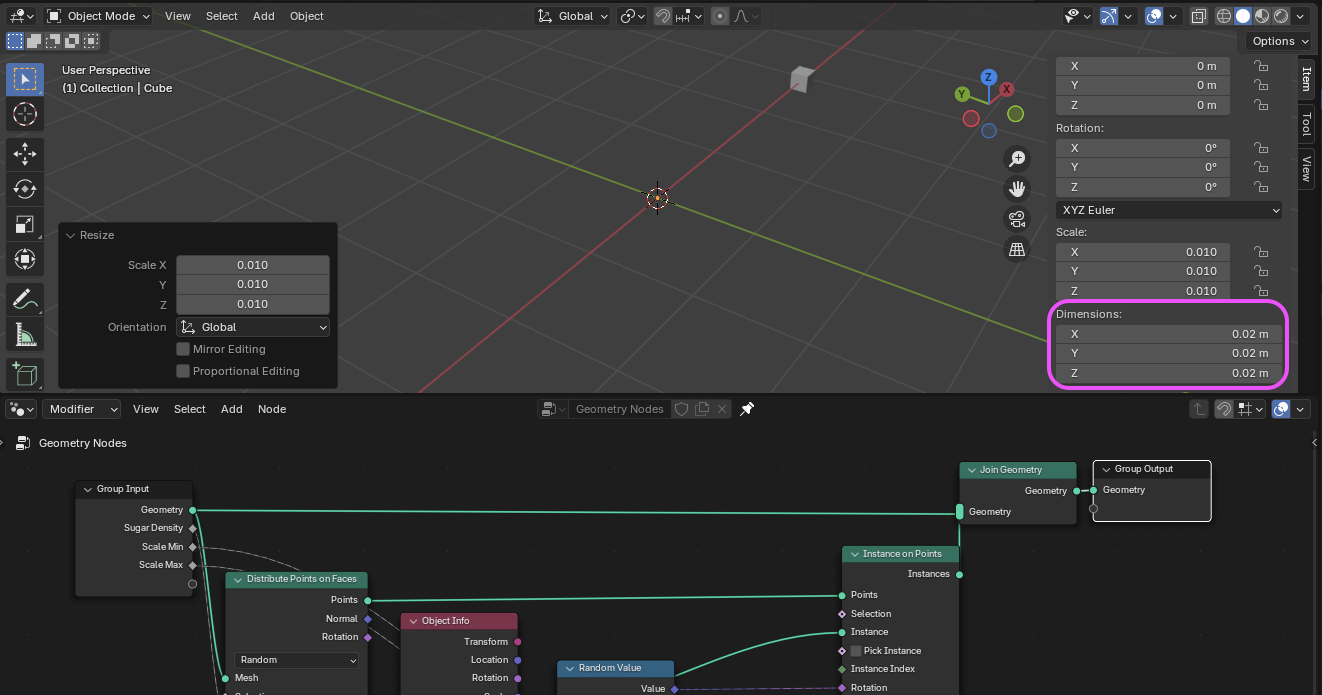This screenshot has width=1322, height=695.
Task: Collapse the Resize operator panel
Action: [x=71, y=235]
